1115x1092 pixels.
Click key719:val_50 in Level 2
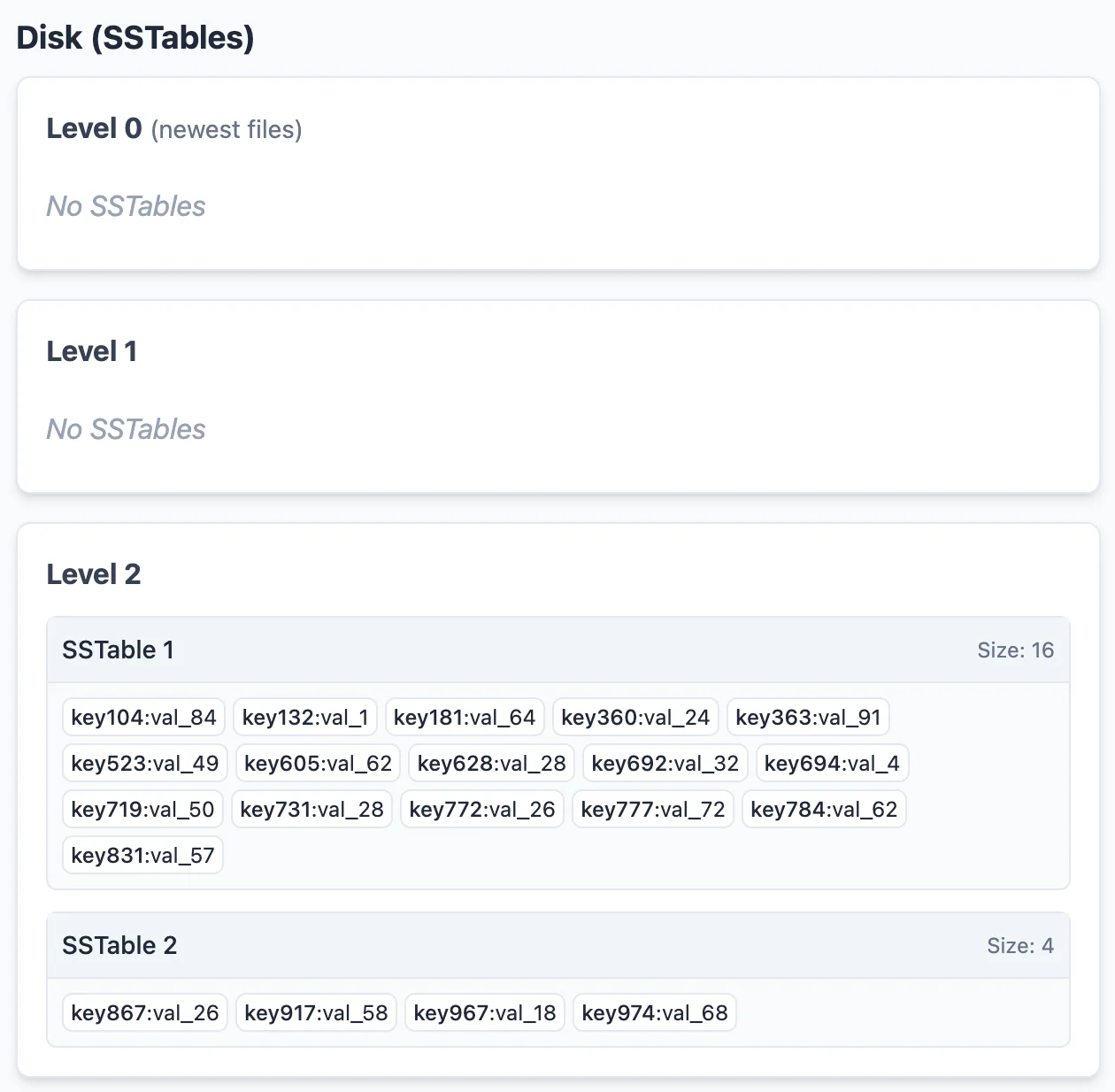click(142, 810)
